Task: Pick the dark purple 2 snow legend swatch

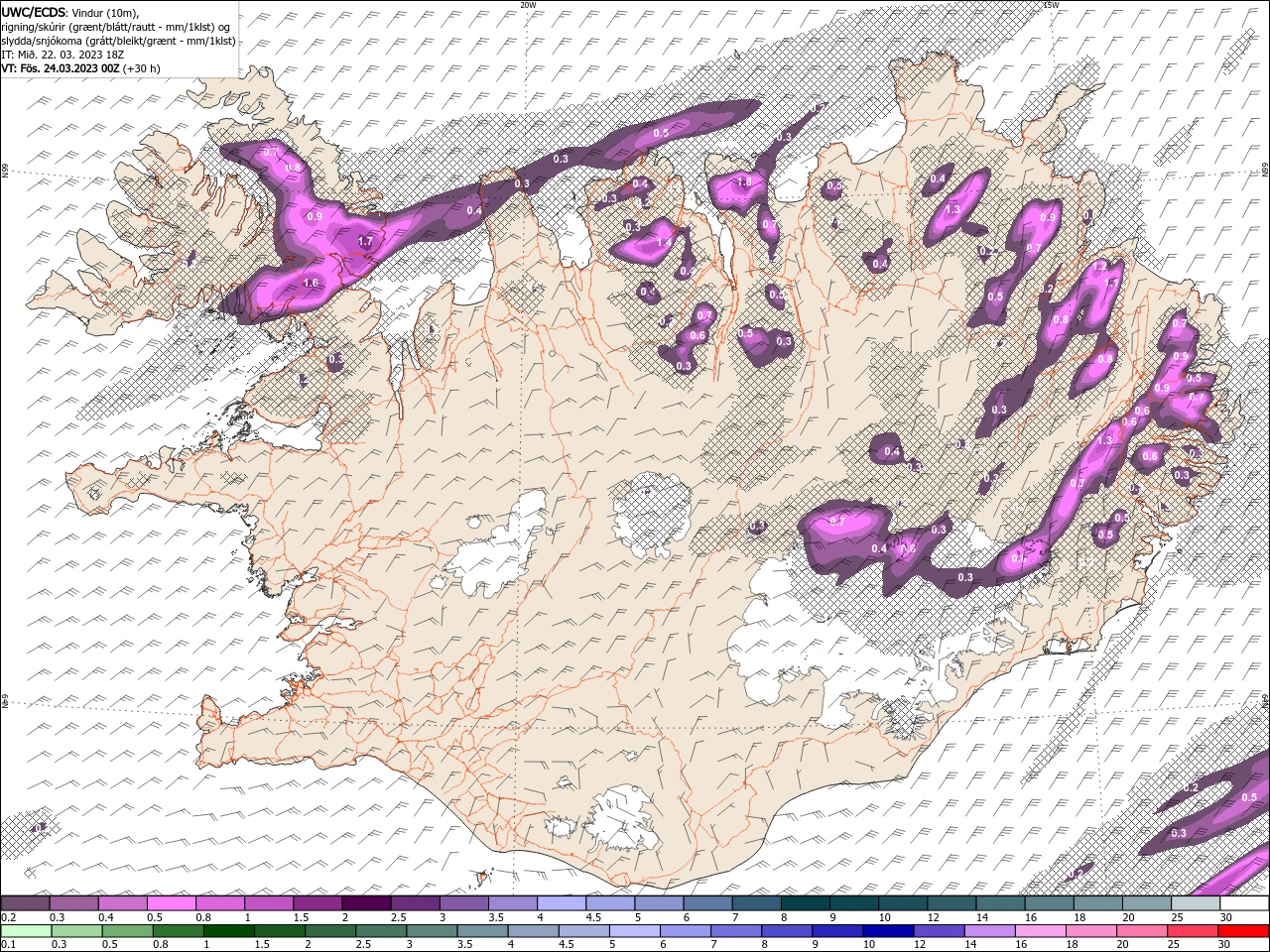Action: click(366, 903)
